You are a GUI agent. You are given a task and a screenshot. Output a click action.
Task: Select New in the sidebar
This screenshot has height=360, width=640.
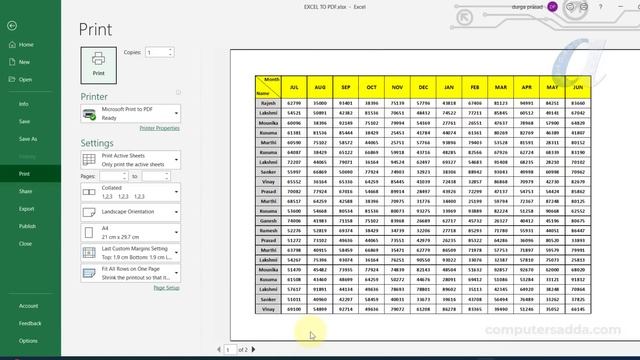[24, 62]
